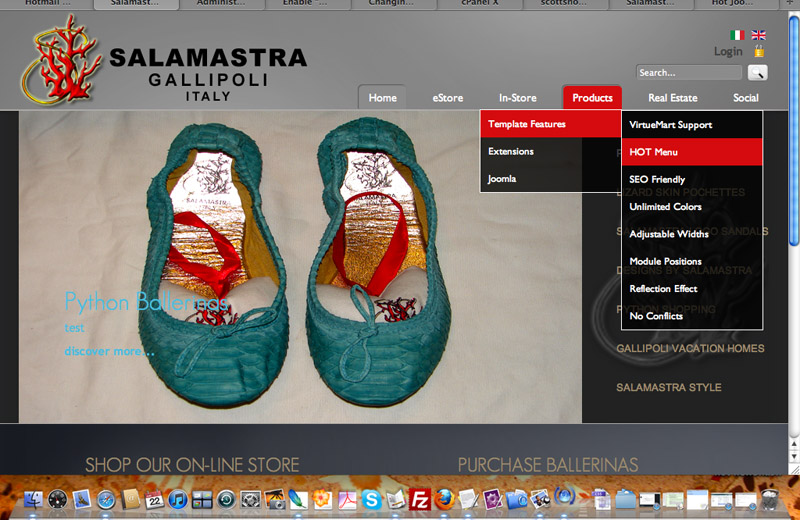Launch Safari compass icon in the dock

click(106, 499)
